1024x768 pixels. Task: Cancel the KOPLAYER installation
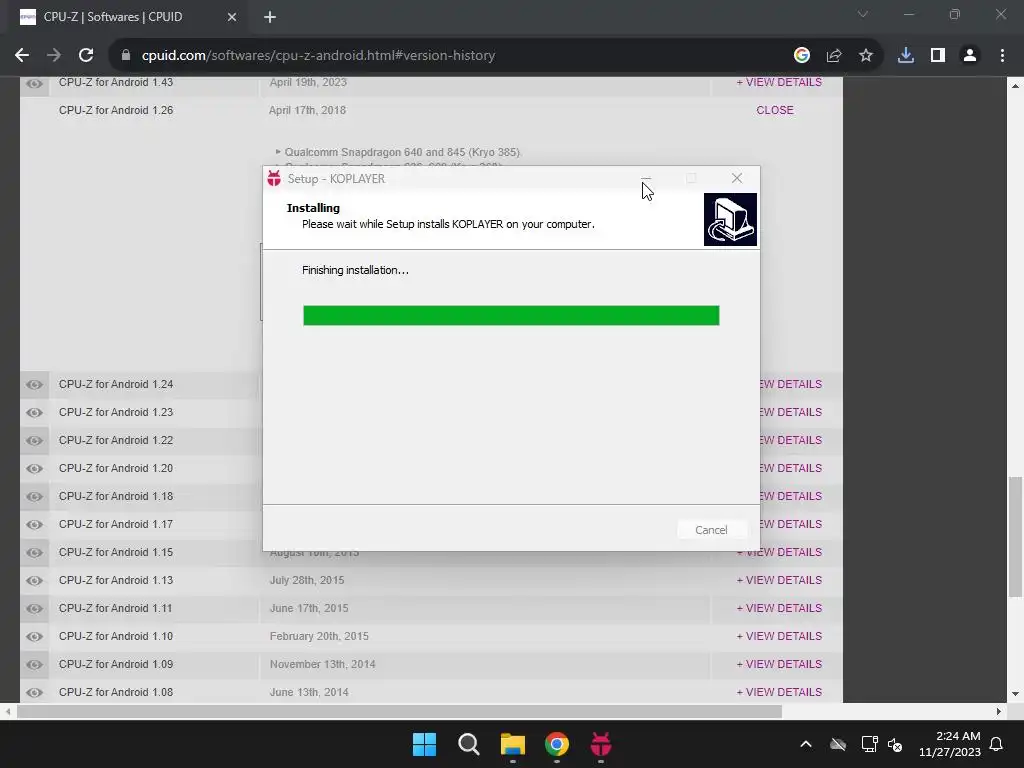click(x=711, y=530)
